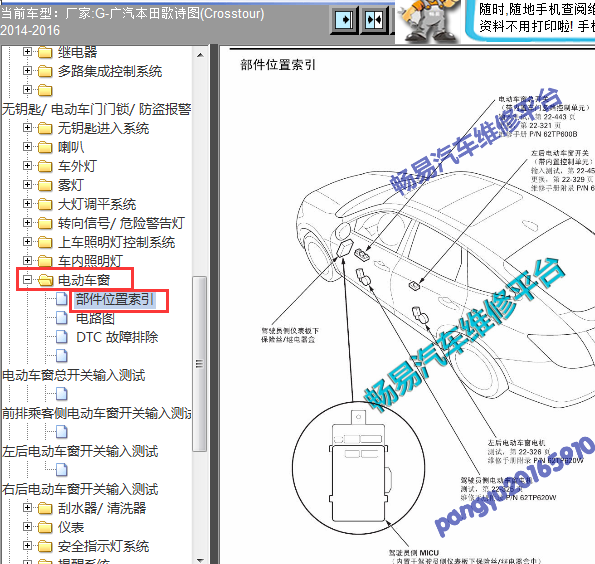The image size is (595, 564).
Task: Click the 部件位置索引 page heading
Action: [x=278, y=65]
